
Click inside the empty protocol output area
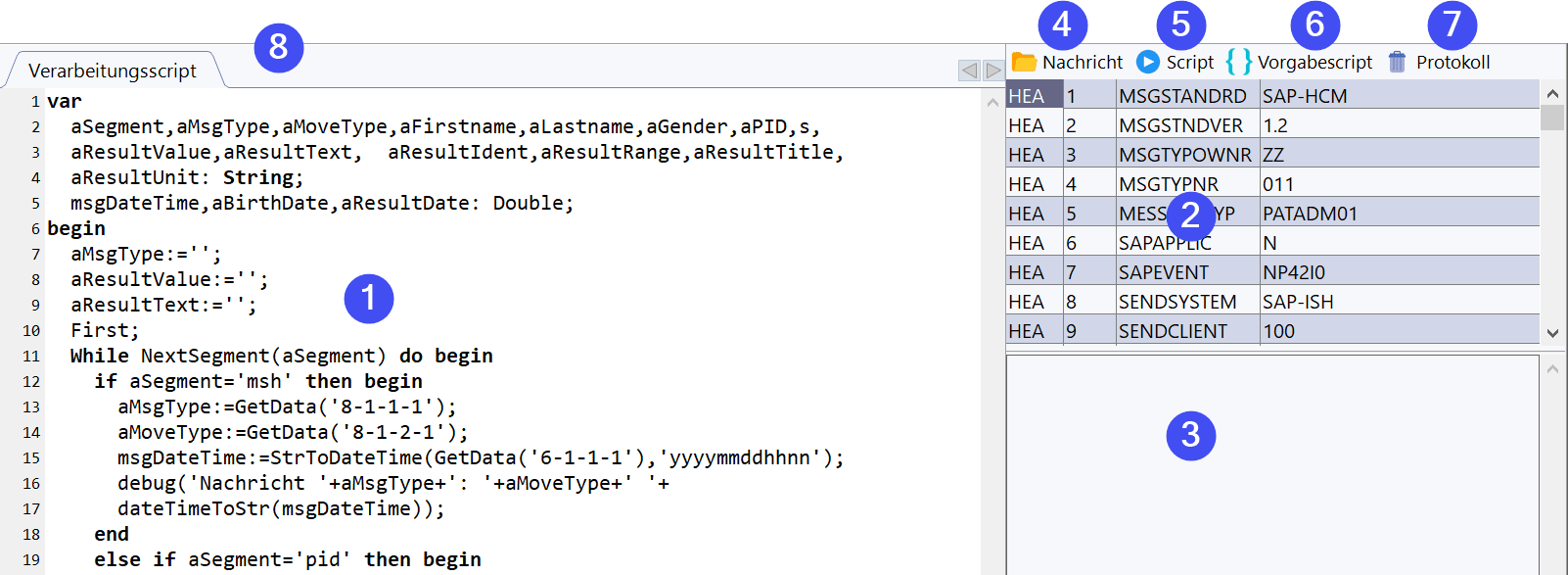(1272, 490)
